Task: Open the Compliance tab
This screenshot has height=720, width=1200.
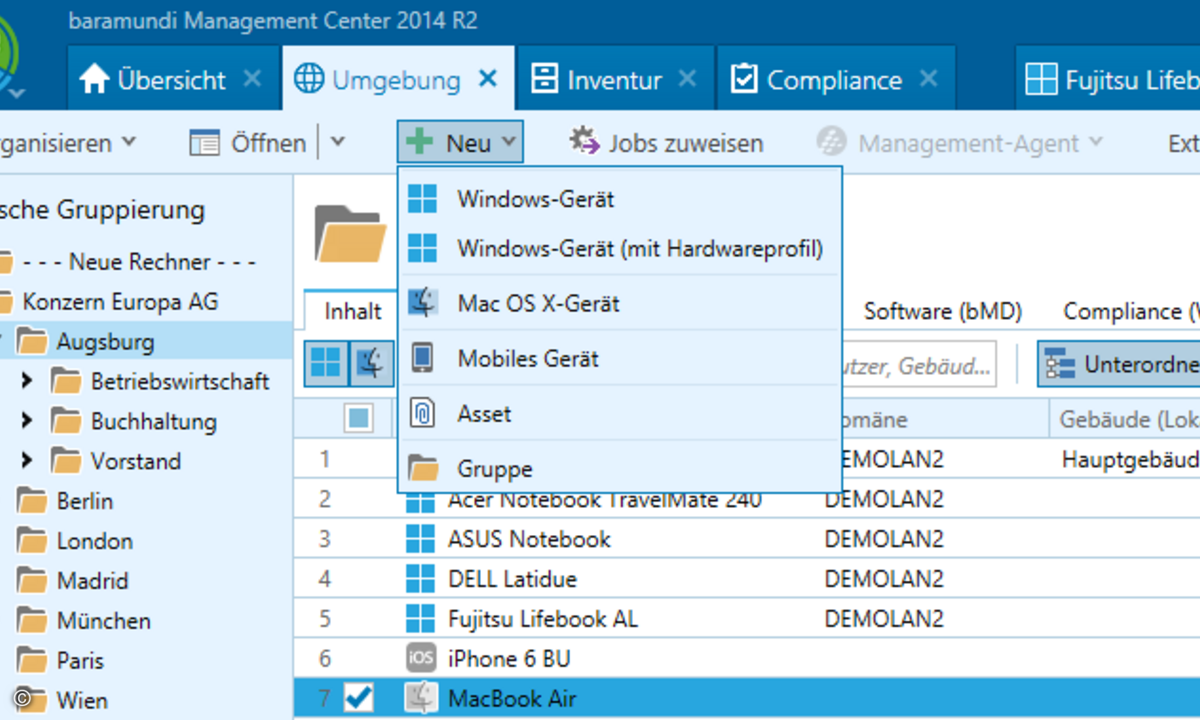Action: 834,80
